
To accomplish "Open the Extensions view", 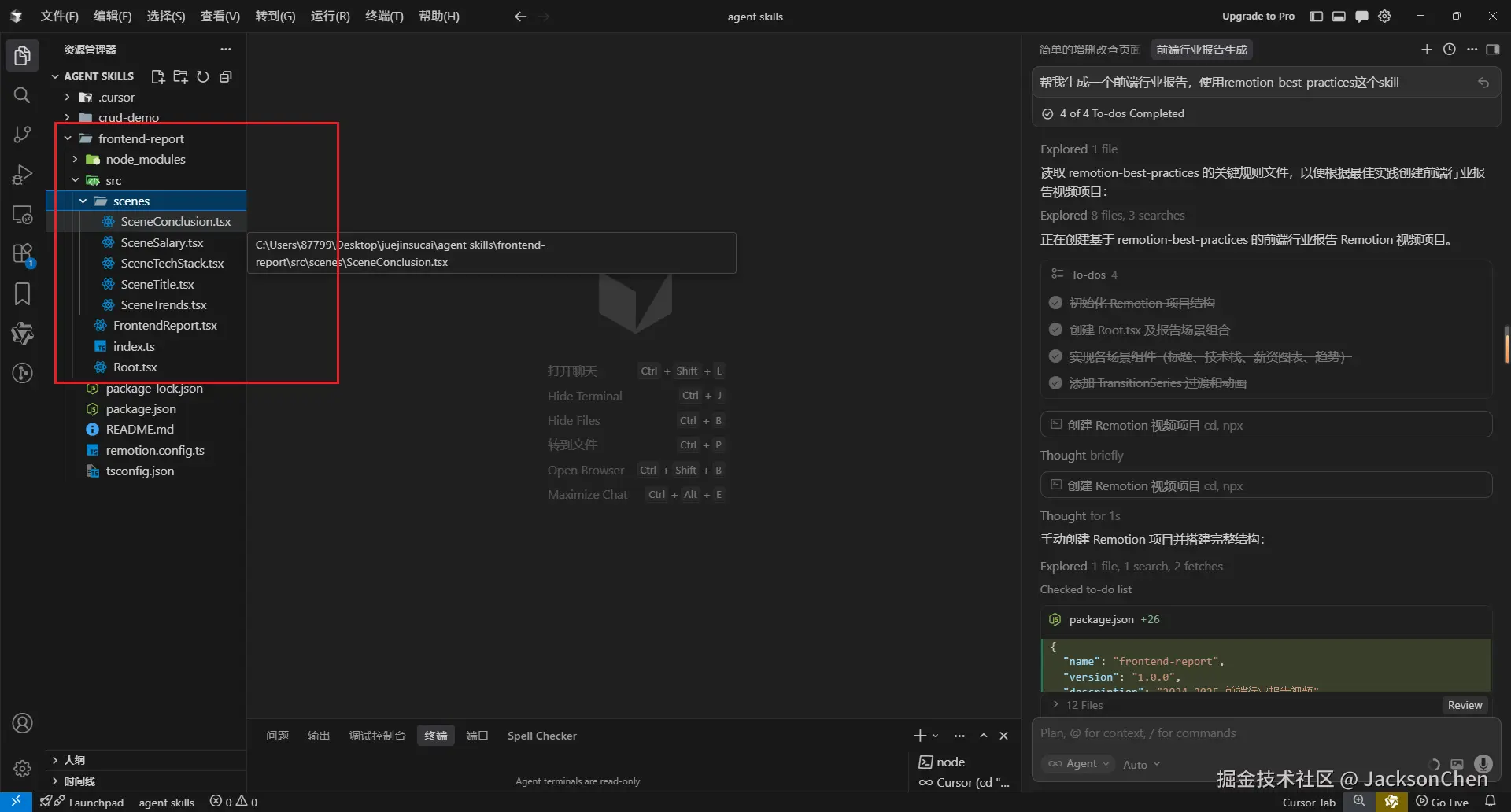I will pos(22,254).
